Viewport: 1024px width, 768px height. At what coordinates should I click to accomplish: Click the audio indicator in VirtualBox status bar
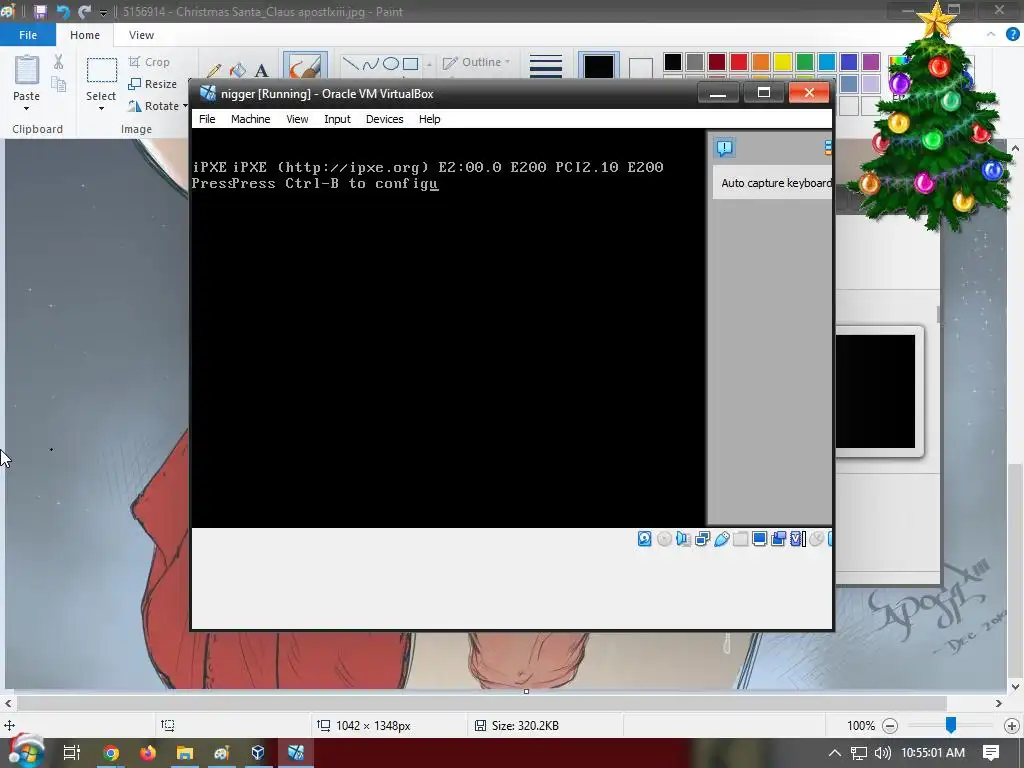(683, 539)
